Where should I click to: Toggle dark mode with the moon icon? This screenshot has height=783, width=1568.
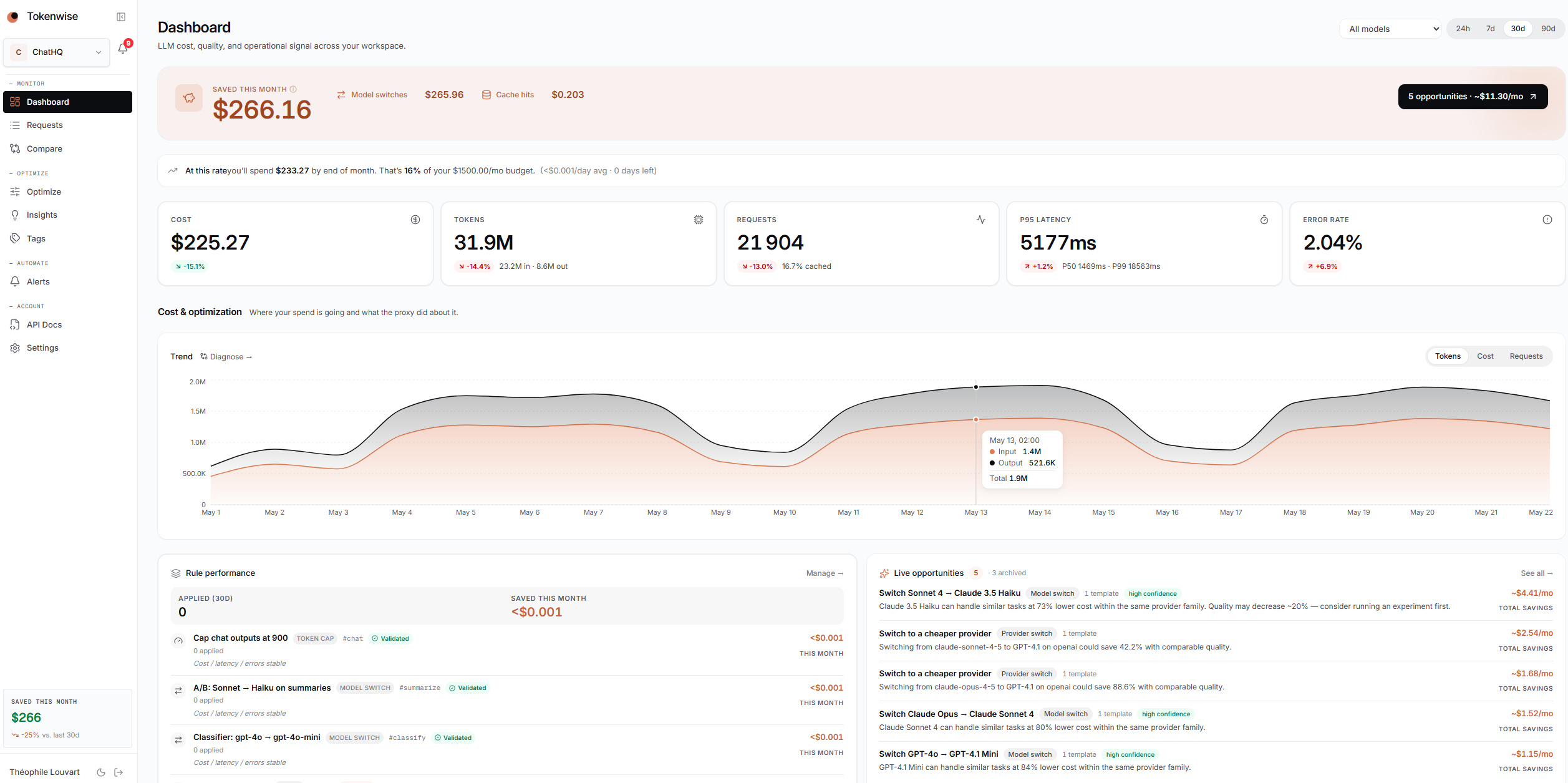click(x=101, y=772)
